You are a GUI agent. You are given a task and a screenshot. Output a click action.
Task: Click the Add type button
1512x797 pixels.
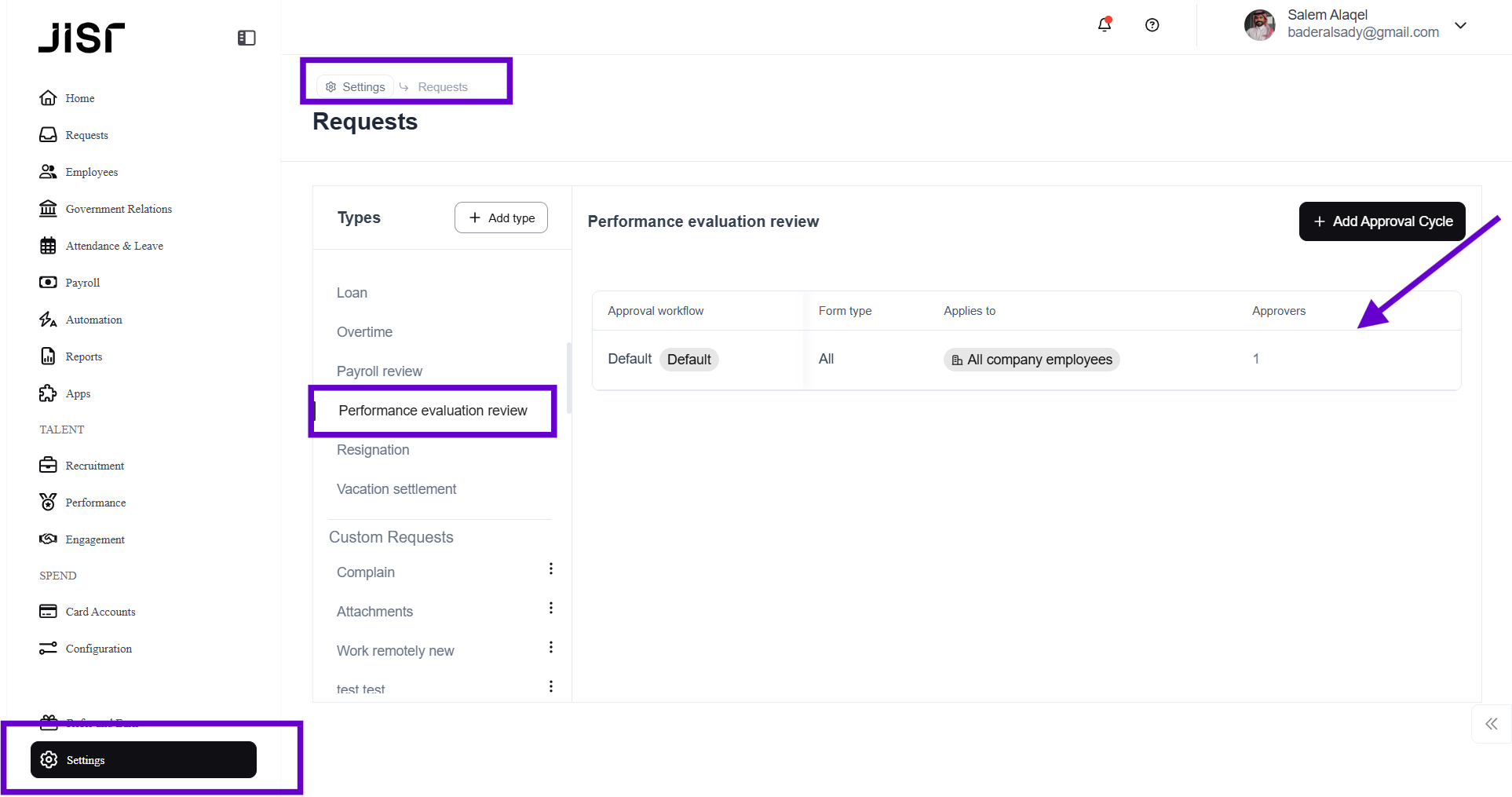[x=501, y=218]
